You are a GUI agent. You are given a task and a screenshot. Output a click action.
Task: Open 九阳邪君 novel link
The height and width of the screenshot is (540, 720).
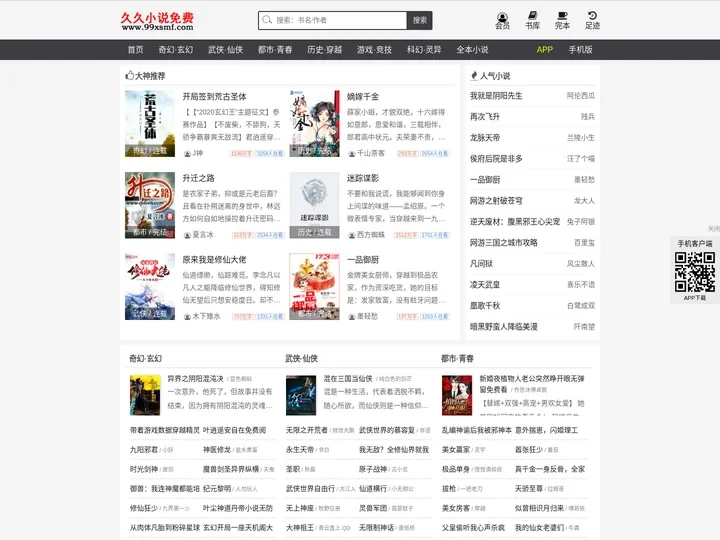(x=144, y=450)
